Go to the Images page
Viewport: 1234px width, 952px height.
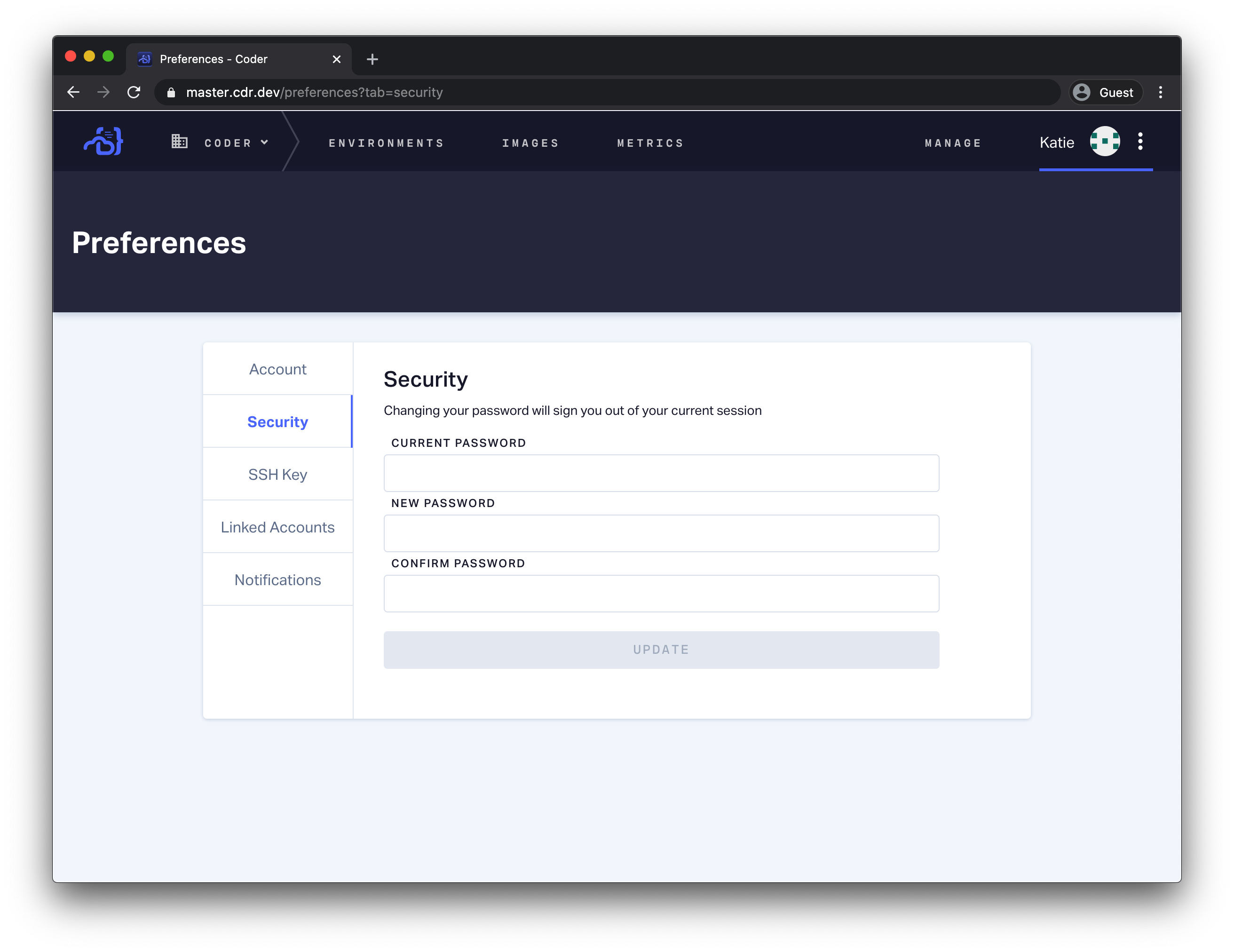530,143
